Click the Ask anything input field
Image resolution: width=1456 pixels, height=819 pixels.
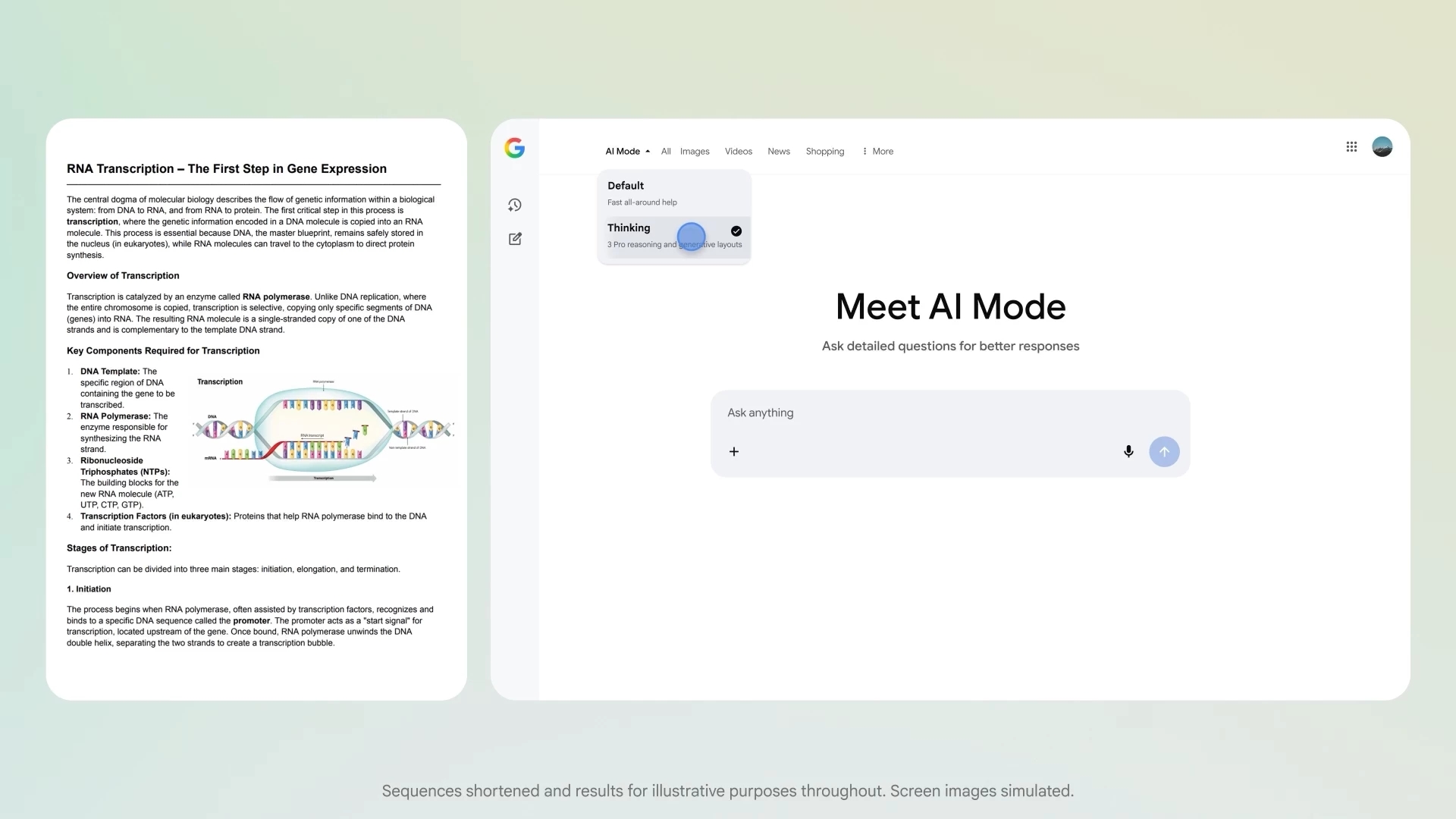point(872,413)
